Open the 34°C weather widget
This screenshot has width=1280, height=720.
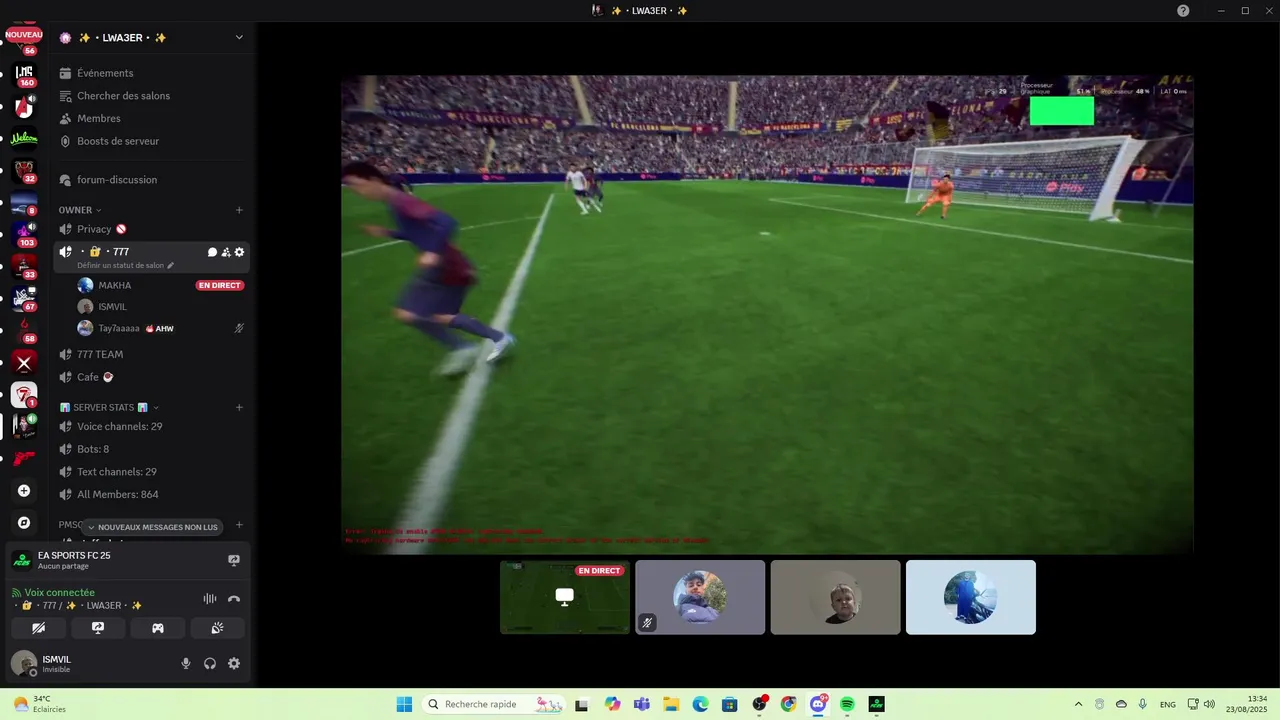click(40, 704)
